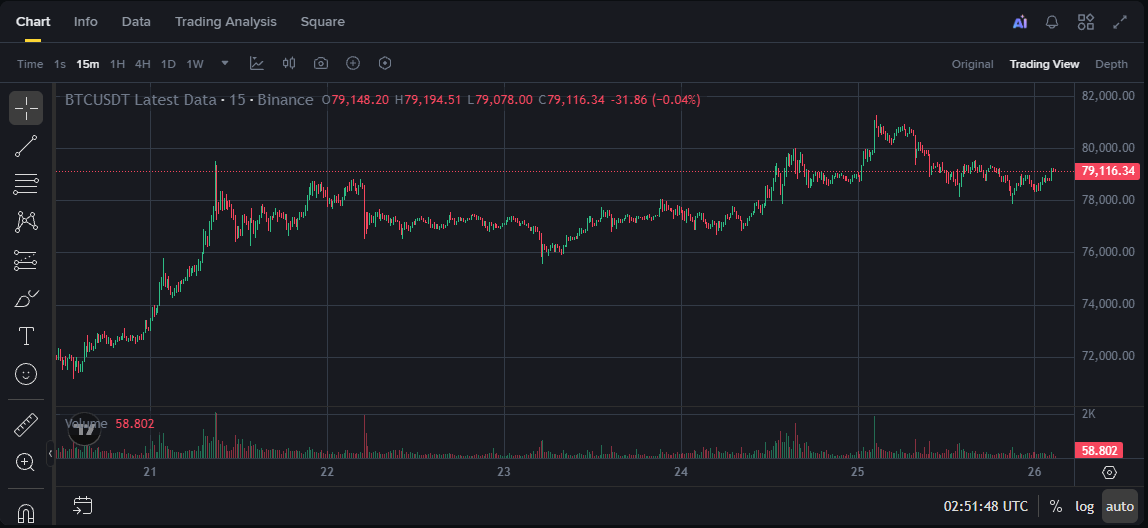The image size is (1148, 528).
Task: Toggle the magnet snap mode
Action: click(26, 512)
